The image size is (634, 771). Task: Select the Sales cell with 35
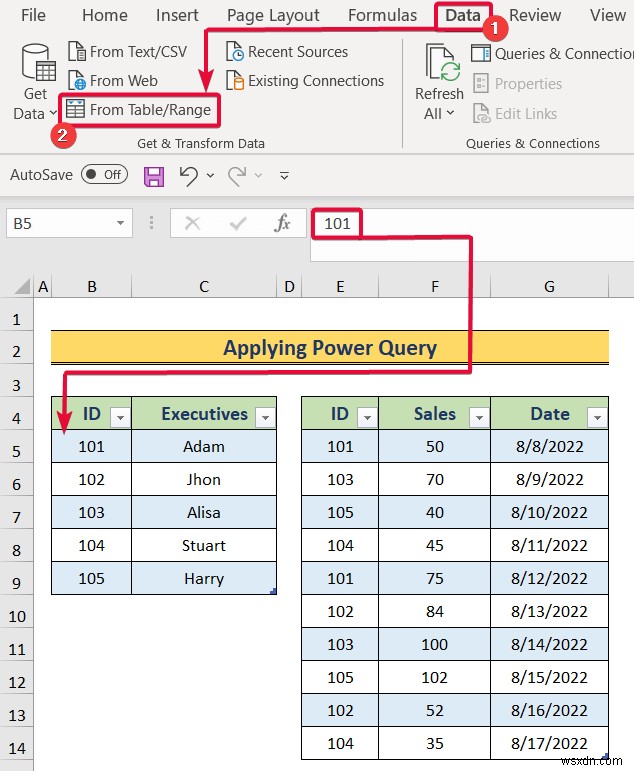(435, 743)
